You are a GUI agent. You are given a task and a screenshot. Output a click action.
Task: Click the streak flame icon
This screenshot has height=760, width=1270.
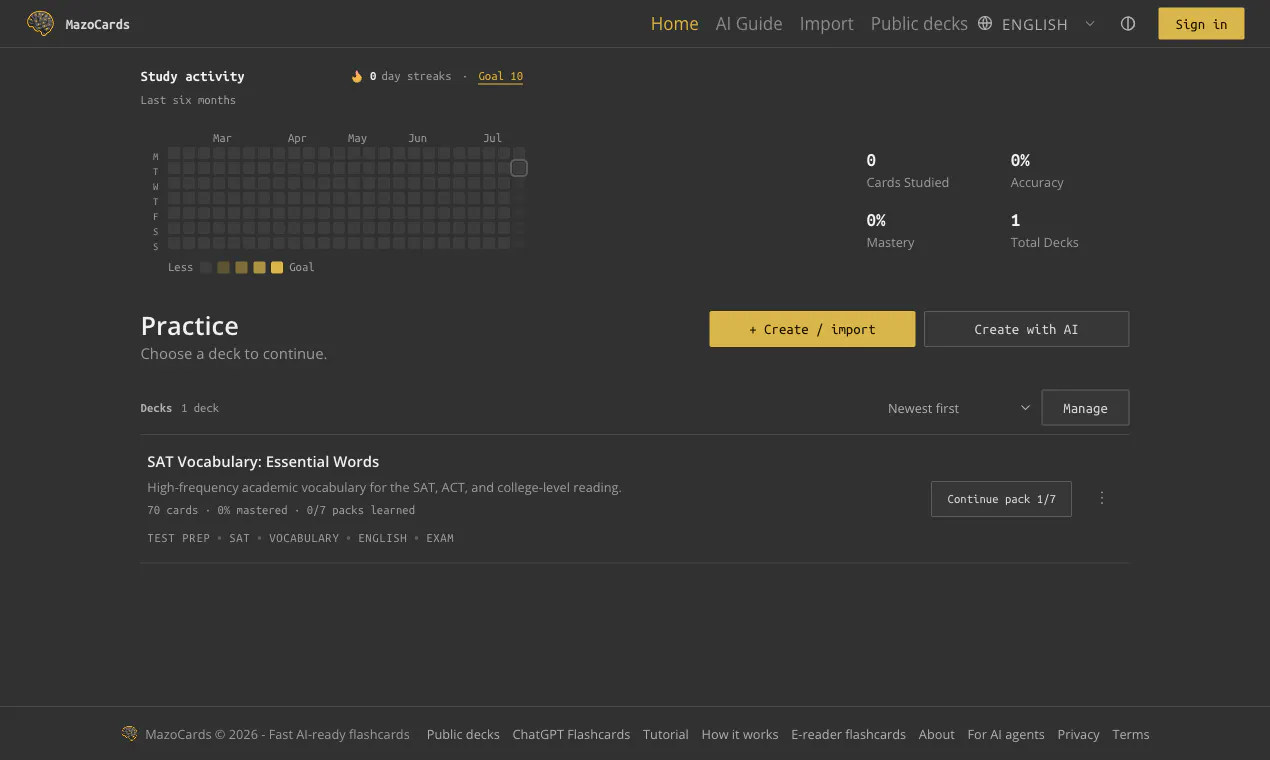pos(357,76)
